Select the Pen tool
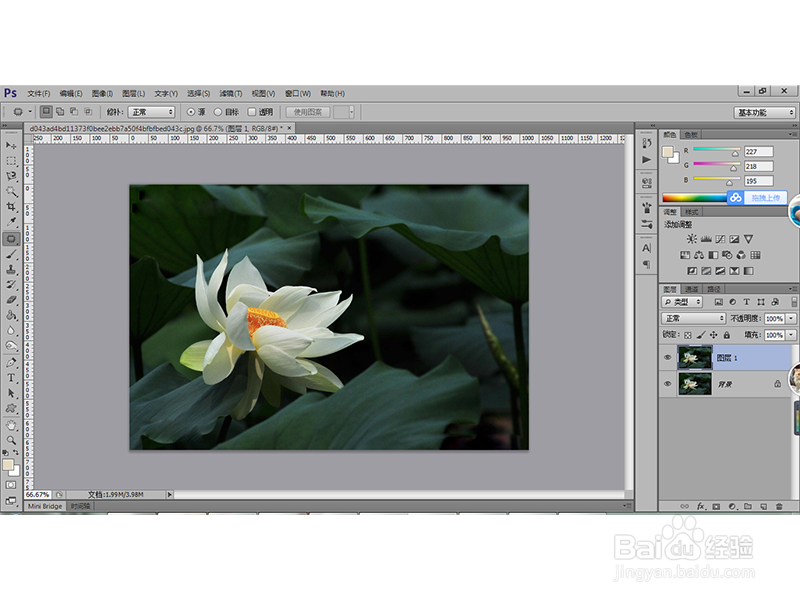Image resolution: width=800 pixels, height=600 pixels. [11, 363]
